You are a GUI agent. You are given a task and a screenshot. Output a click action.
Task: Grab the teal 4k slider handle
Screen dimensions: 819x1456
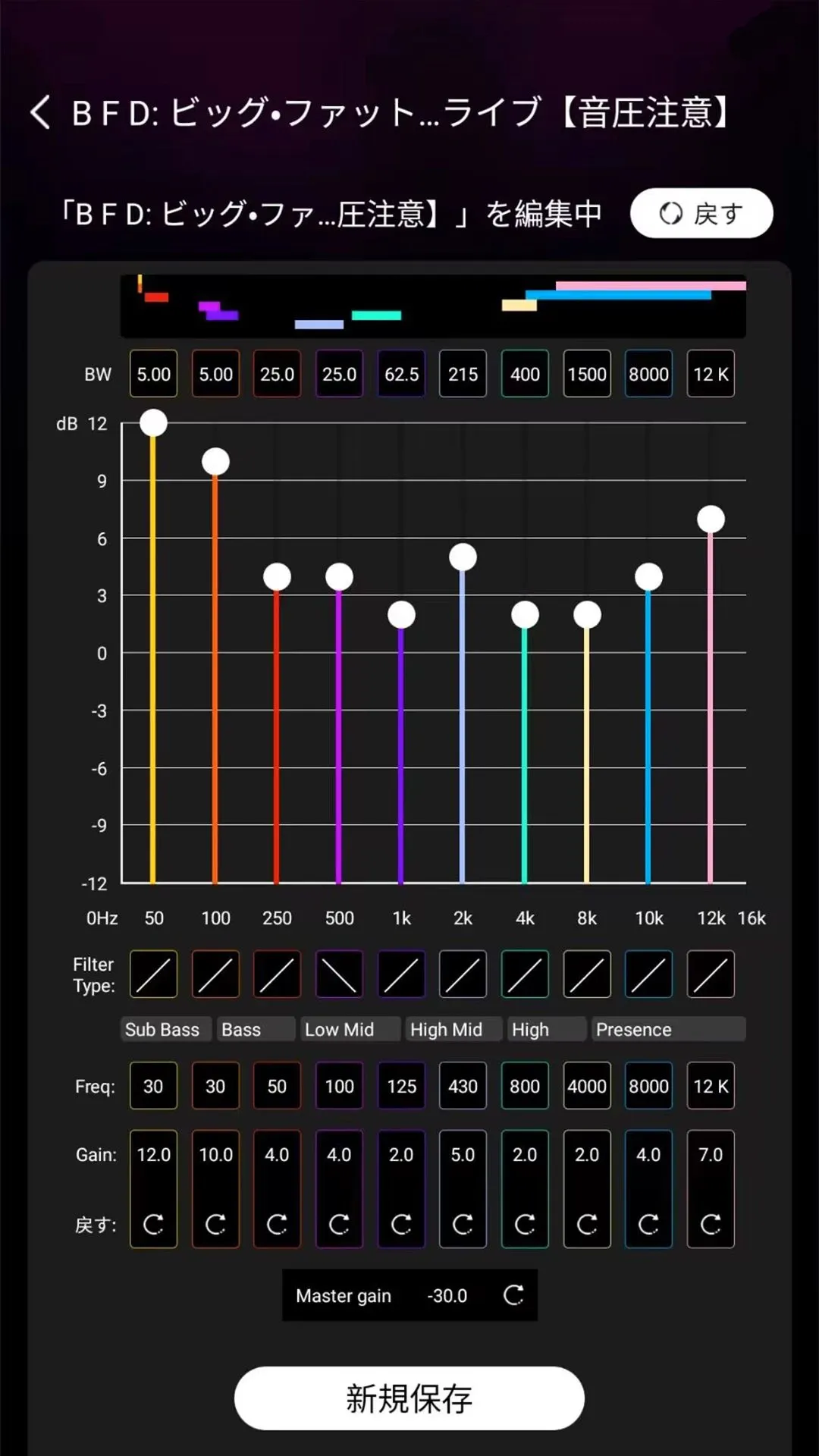point(525,615)
